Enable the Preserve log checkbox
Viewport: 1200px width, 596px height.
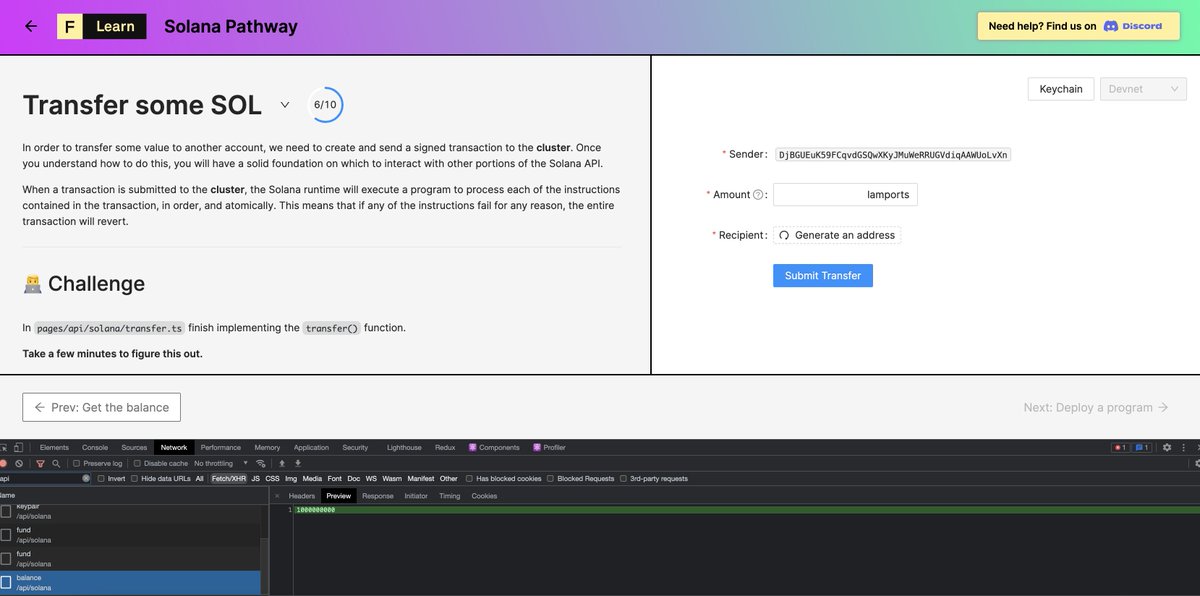77,464
